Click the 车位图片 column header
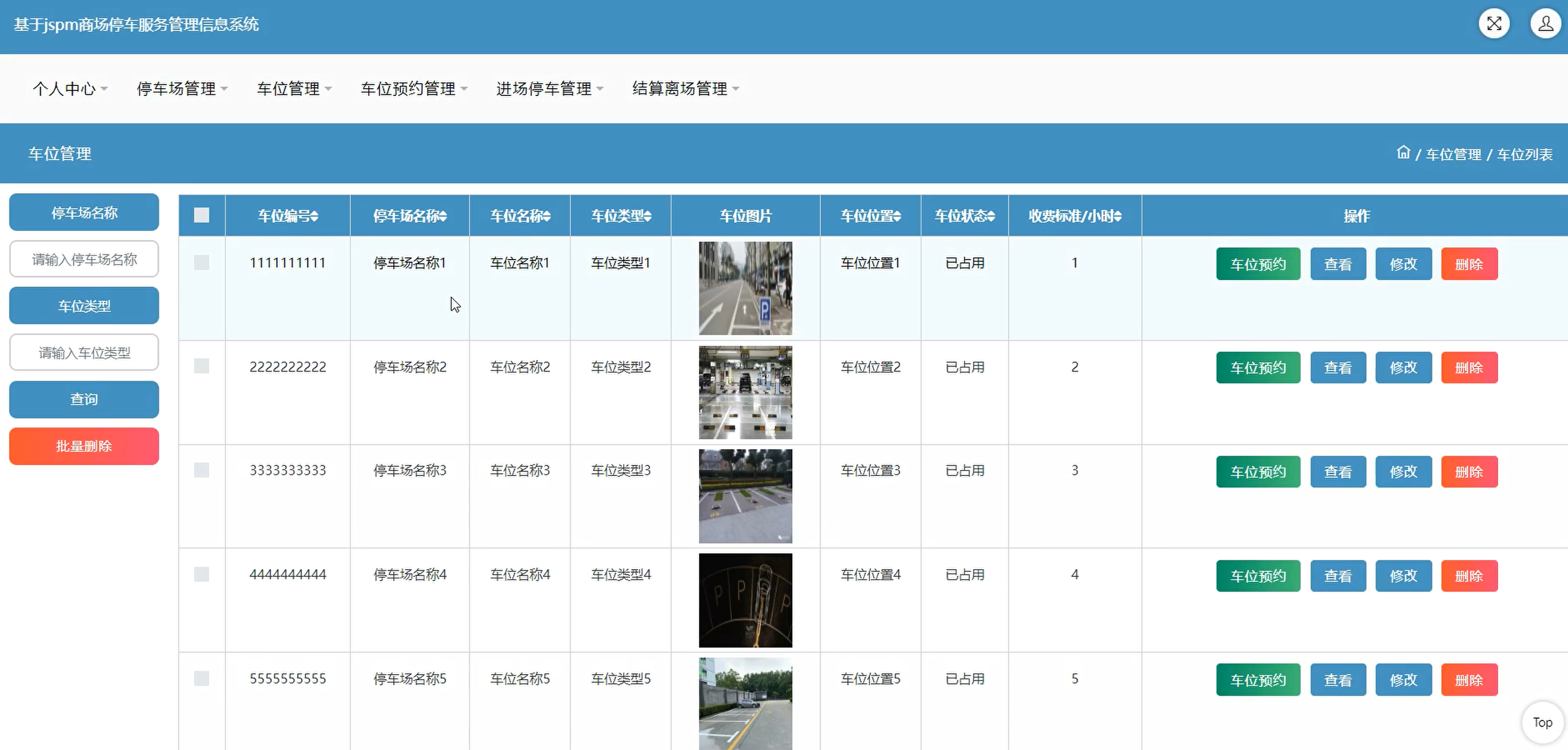This screenshot has height=750, width=1568. tap(746, 216)
